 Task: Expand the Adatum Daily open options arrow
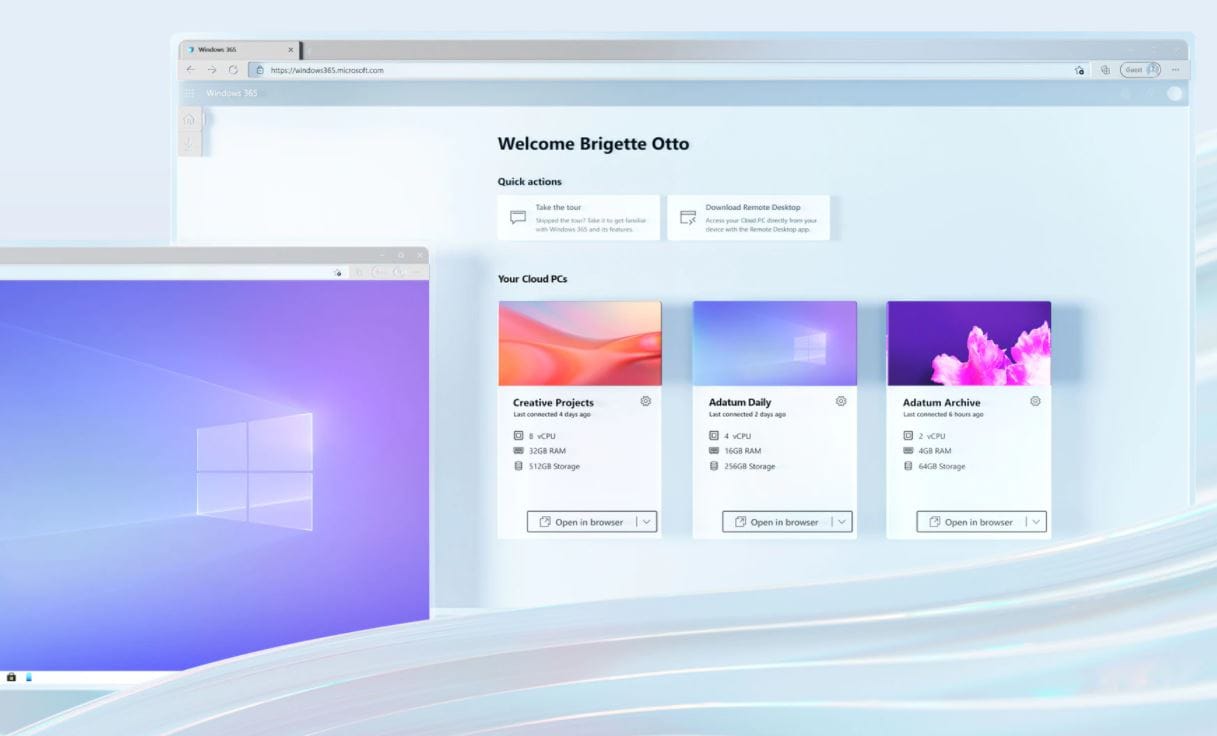842,522
